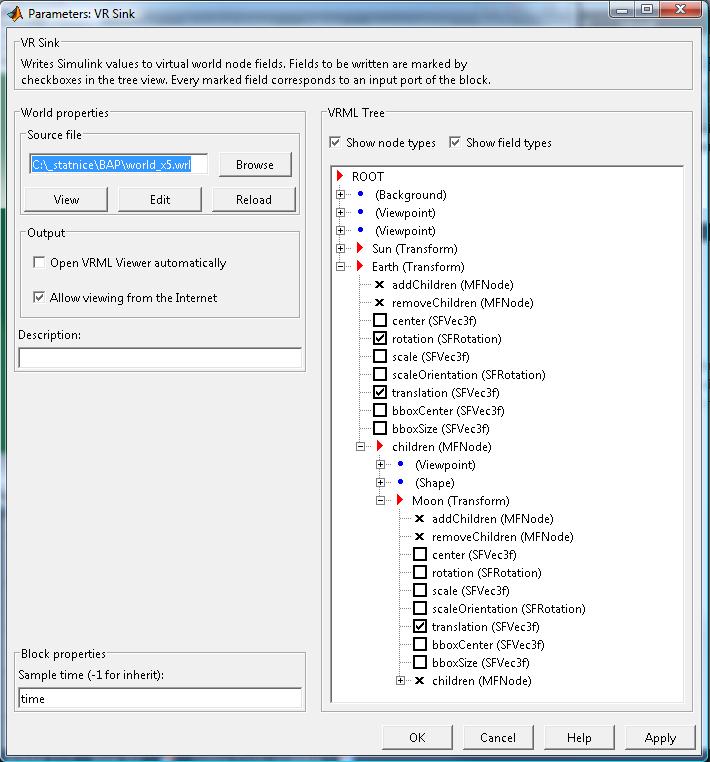Screen dimensions: 710x762
Task: Uncheck Earth translation (SFVec3f) field
Action: click(380, 392)
